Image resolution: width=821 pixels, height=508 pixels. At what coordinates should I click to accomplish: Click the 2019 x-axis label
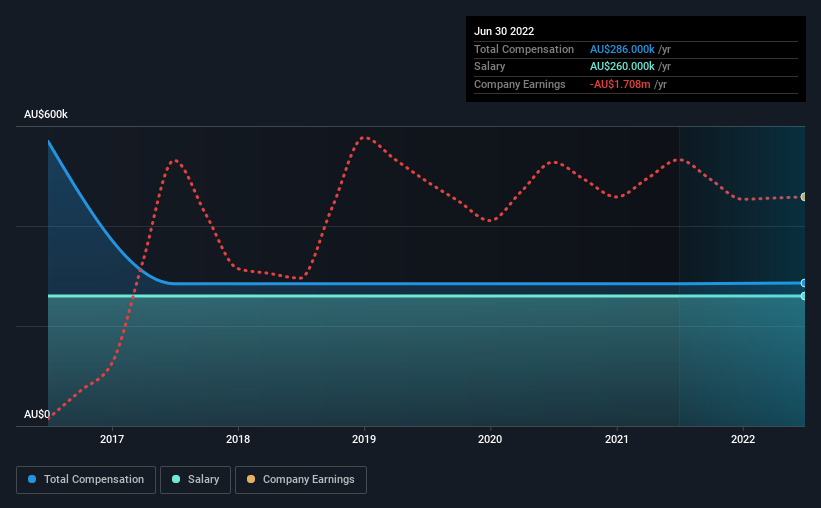coord(364,439)
